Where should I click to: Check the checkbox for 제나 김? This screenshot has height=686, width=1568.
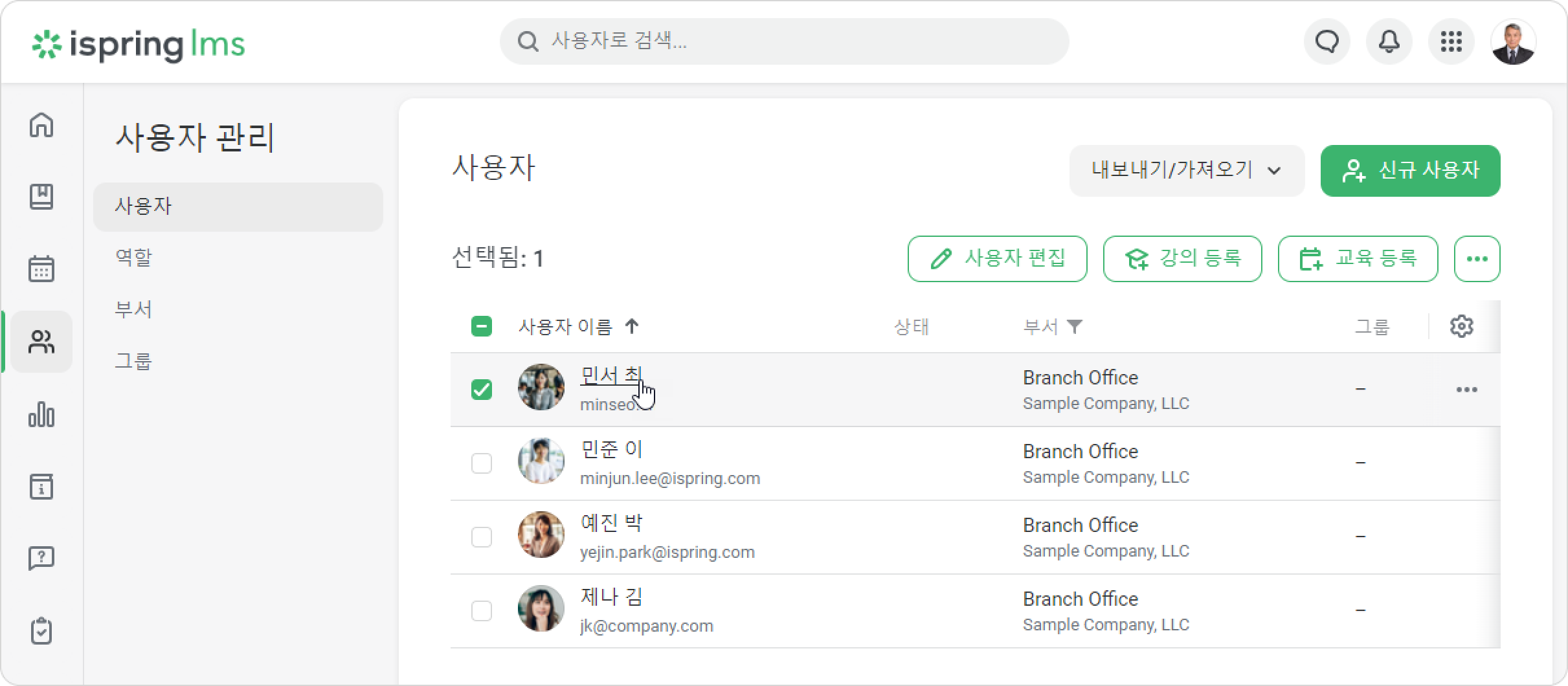(482, 611)
